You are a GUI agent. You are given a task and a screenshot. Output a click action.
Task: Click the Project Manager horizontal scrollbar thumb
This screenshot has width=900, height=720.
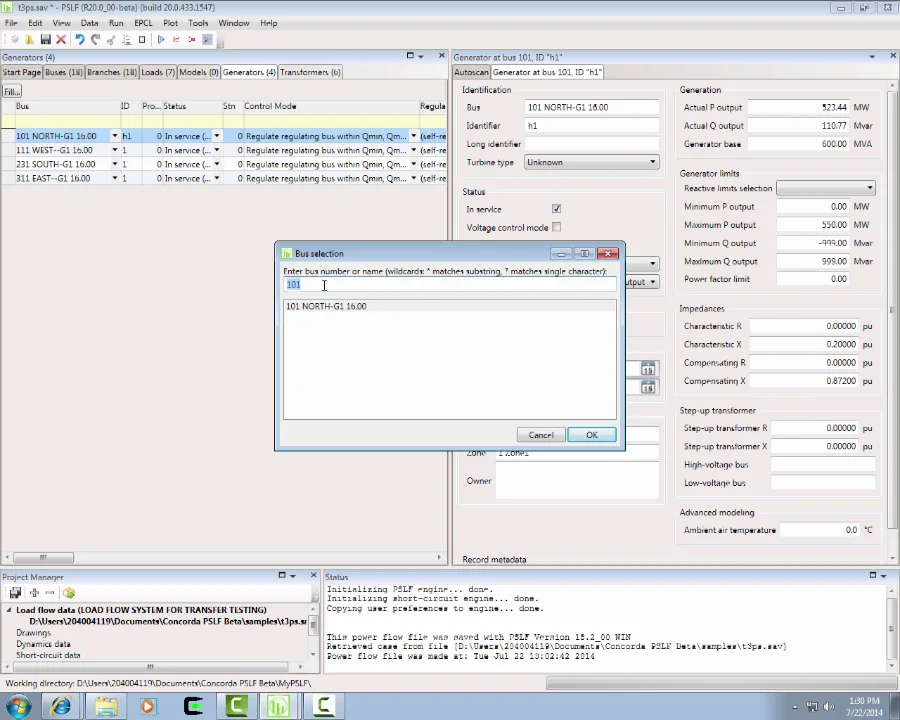150,667
